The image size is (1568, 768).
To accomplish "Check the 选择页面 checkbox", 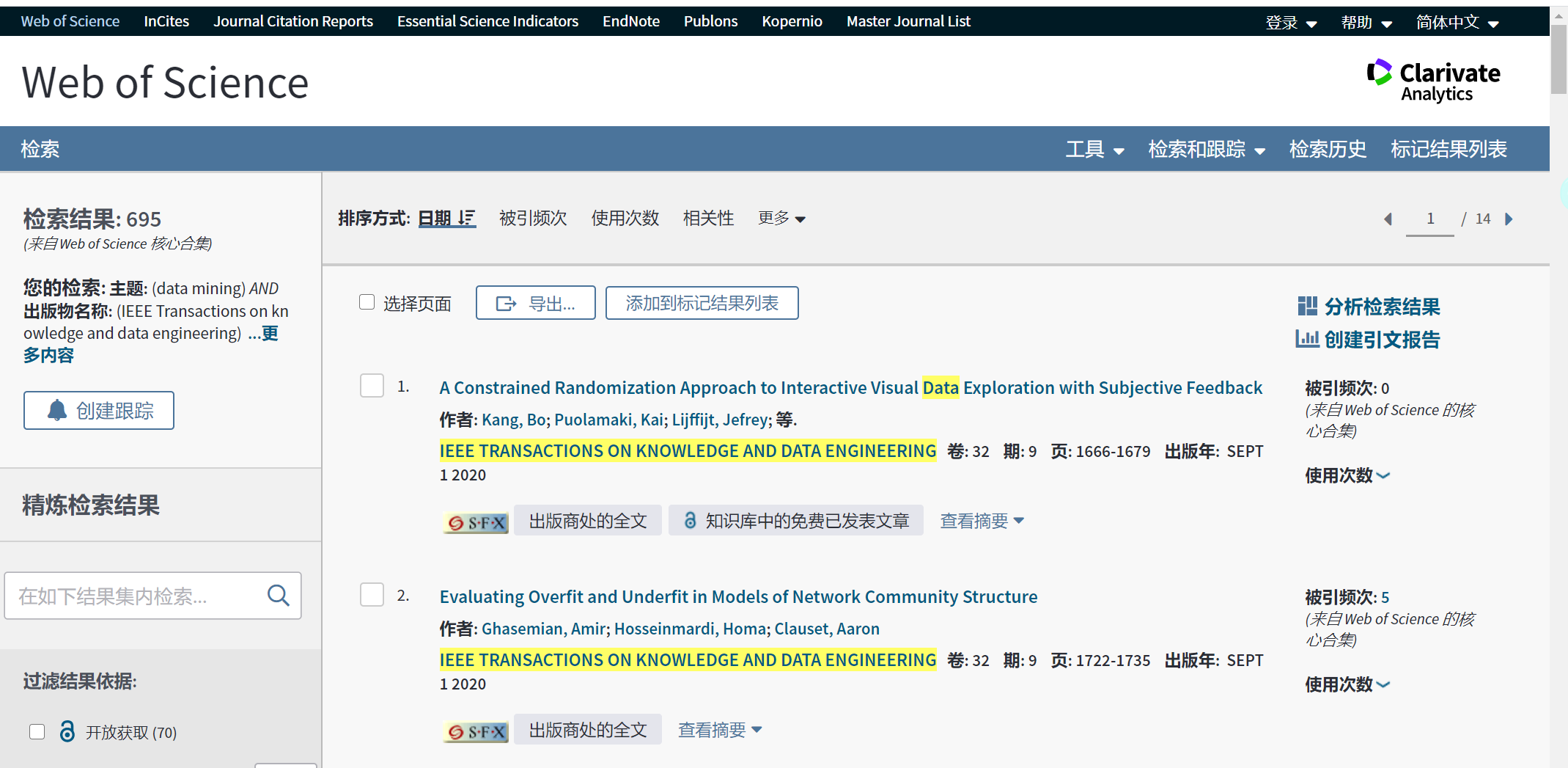I will pyautogui.click(x=367, y=301).
